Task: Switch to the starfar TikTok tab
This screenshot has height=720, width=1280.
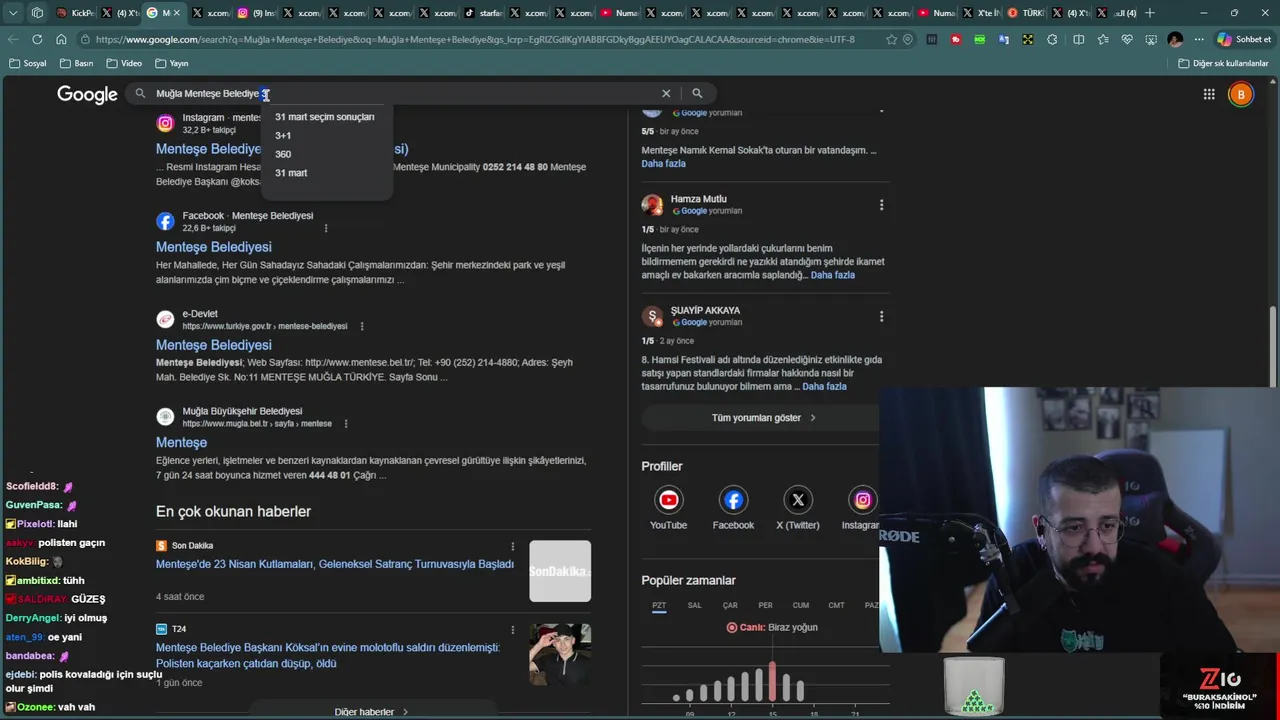Action: pos(484,13)
